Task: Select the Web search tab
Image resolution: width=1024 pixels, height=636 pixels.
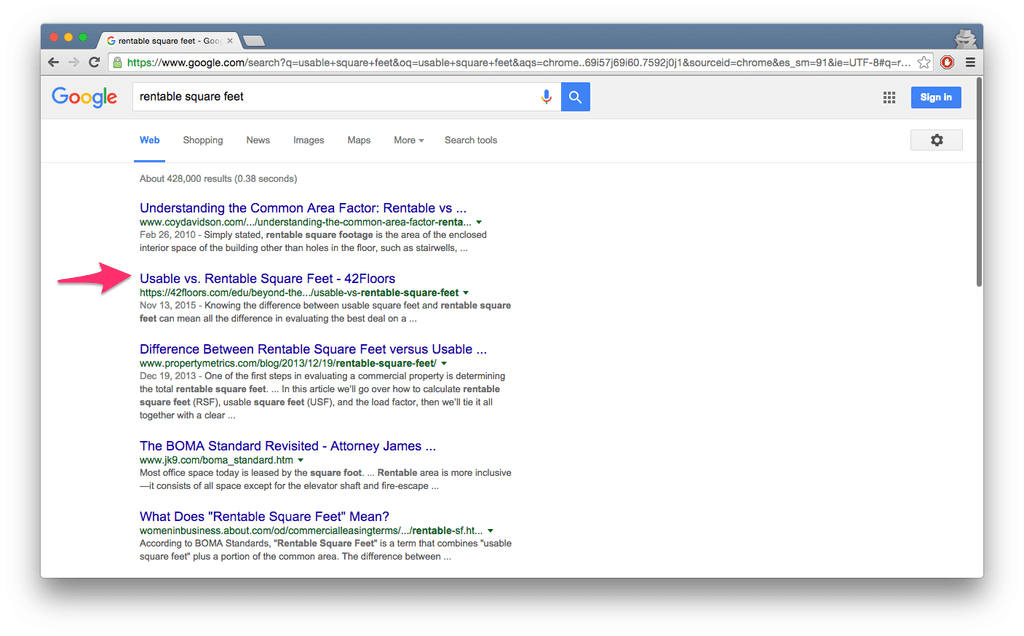Action: pyautogui.click(x=150, y=140)
